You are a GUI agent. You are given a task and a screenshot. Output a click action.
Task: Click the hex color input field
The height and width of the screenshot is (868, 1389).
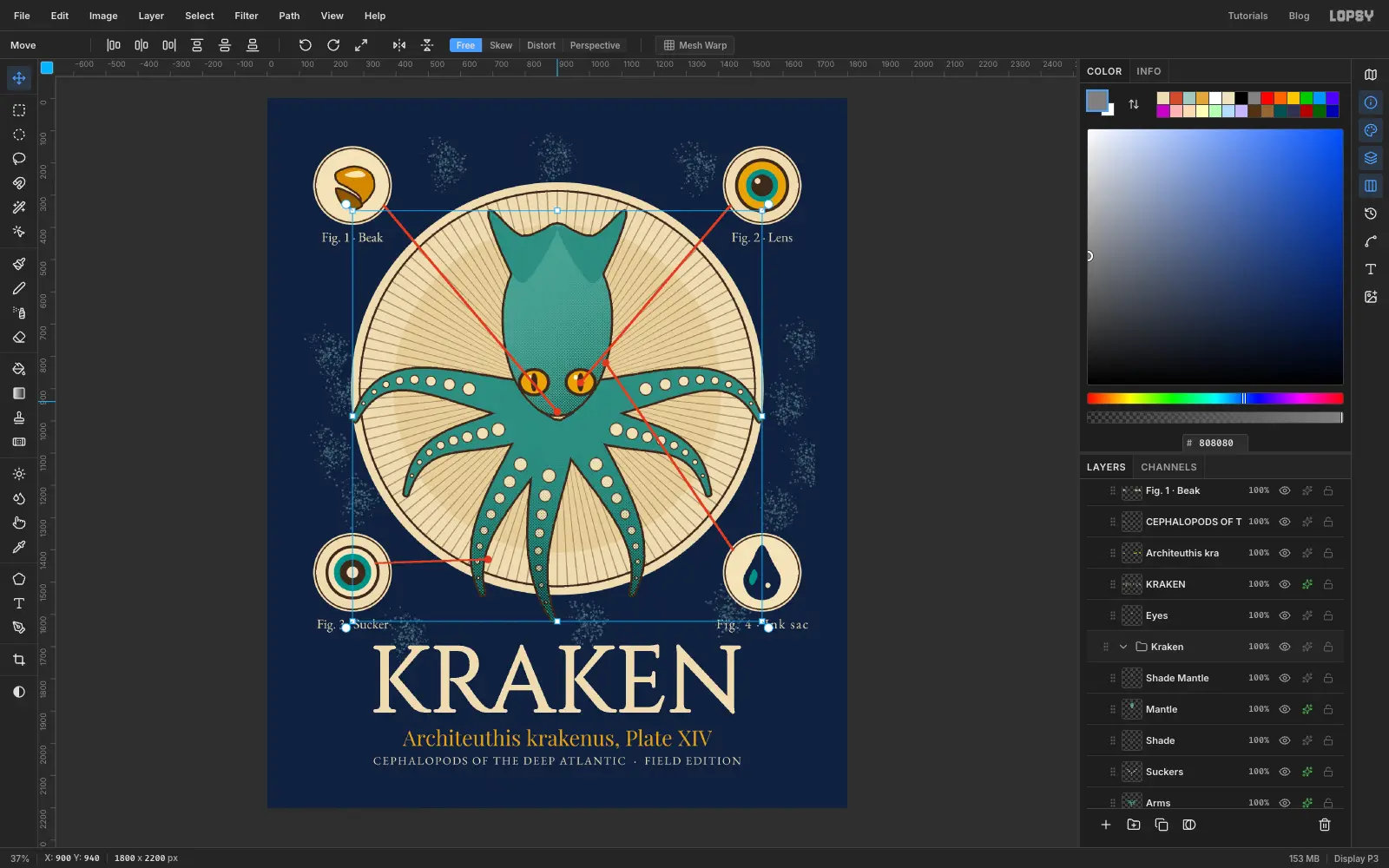(x=1215, y=443)
